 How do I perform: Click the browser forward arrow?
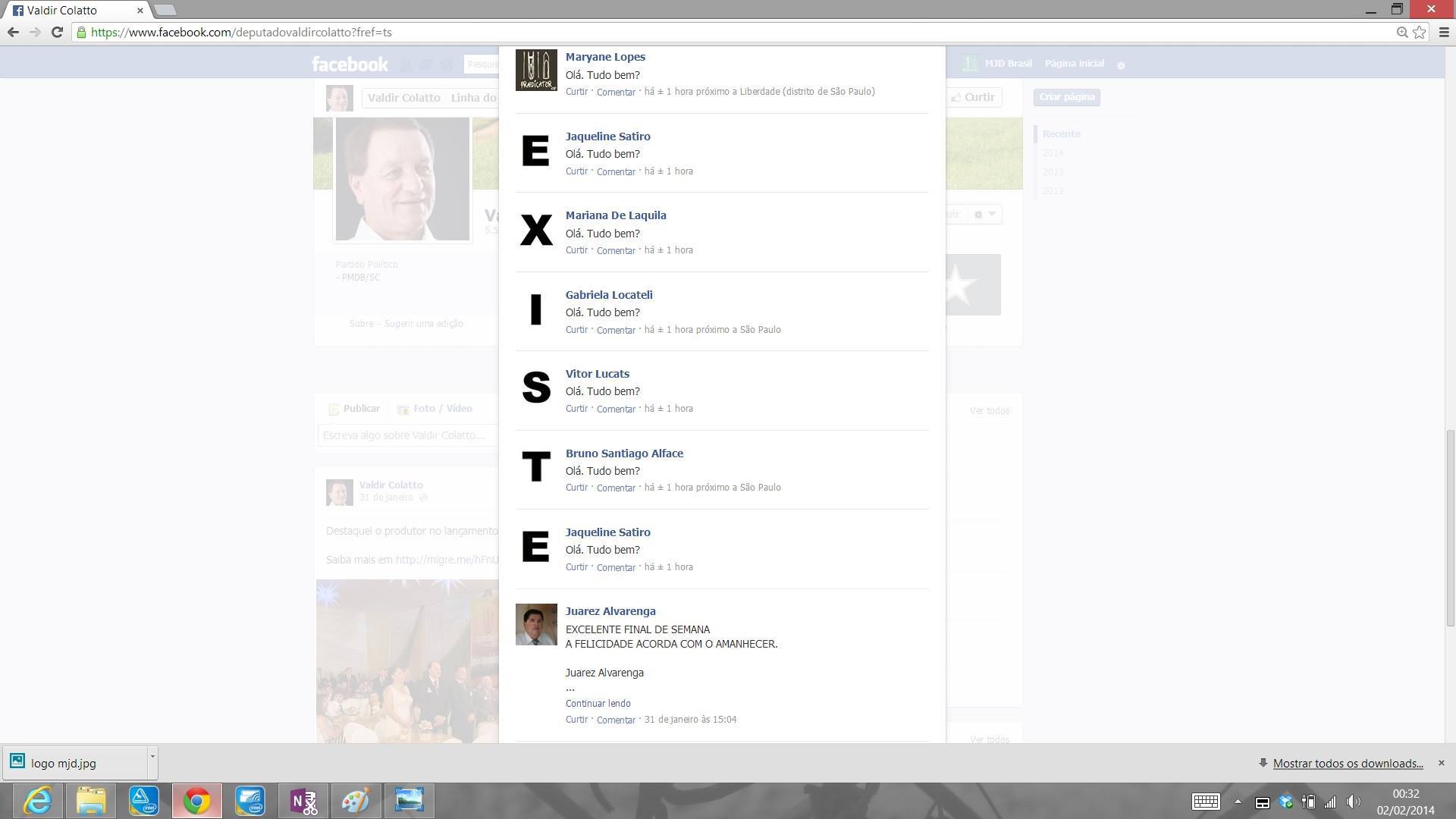point(35,32)
